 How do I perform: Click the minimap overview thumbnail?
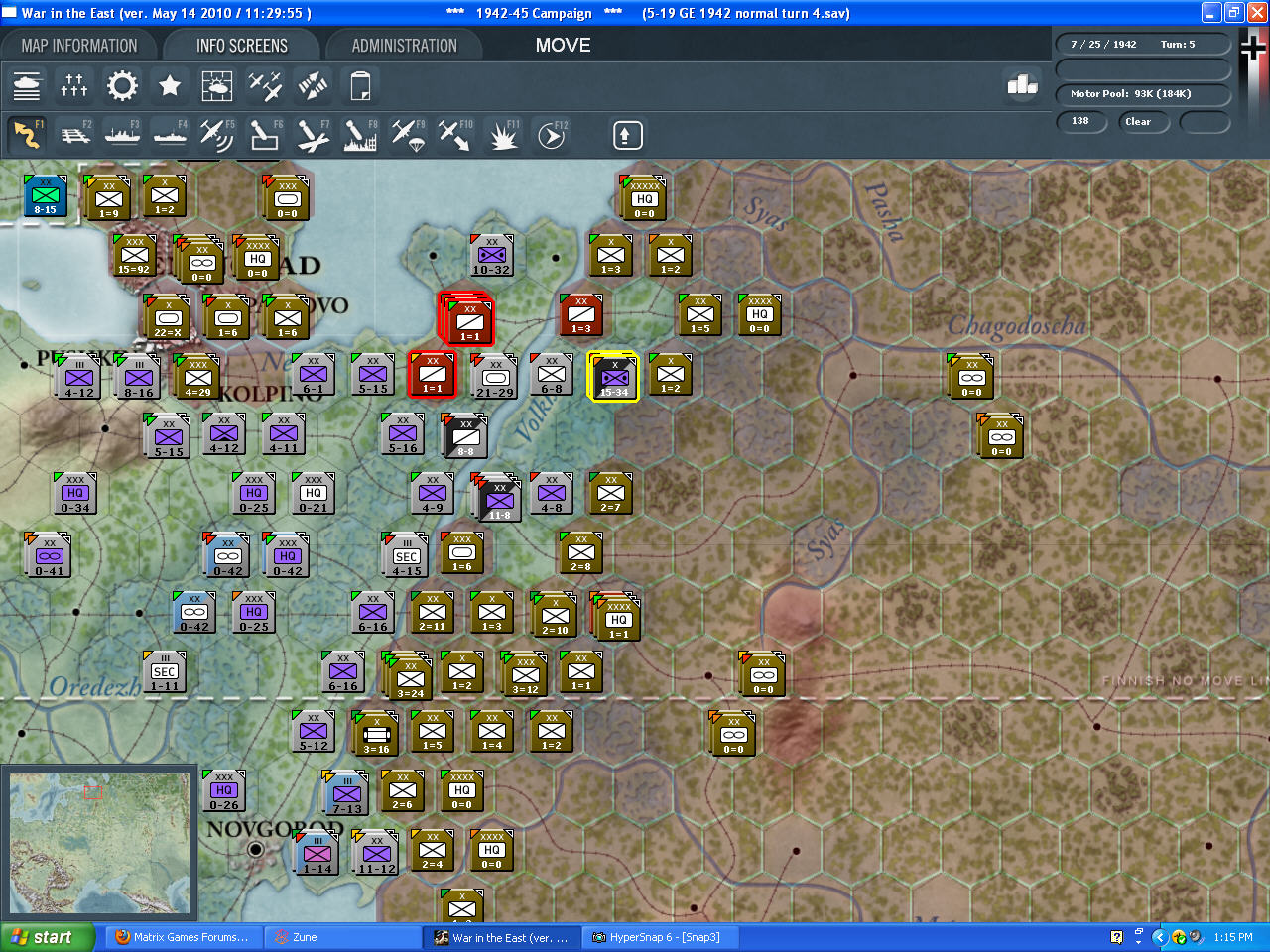tap(99, 844)
